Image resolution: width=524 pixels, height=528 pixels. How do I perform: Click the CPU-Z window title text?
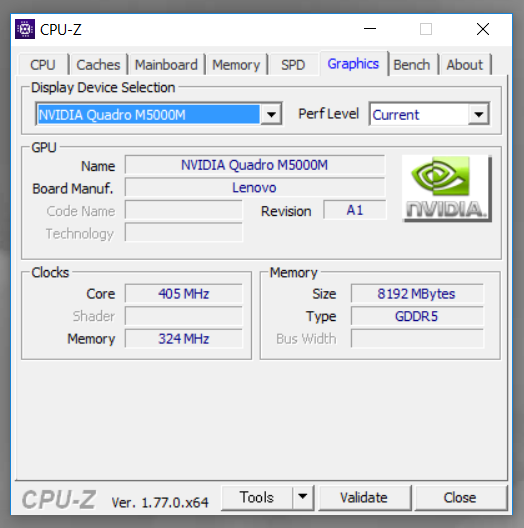coord(61,30)
